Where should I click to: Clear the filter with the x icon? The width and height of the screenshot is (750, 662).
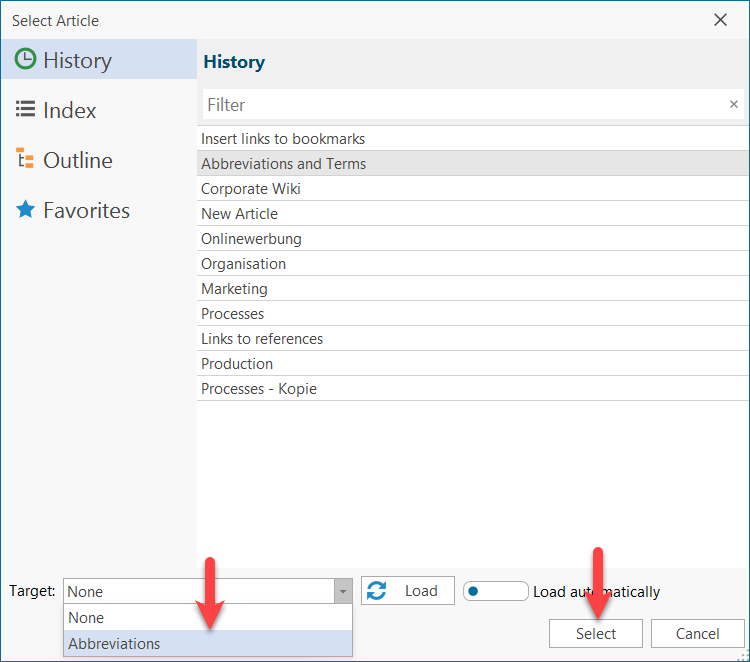pyautogui.click(x=733, y=105)
